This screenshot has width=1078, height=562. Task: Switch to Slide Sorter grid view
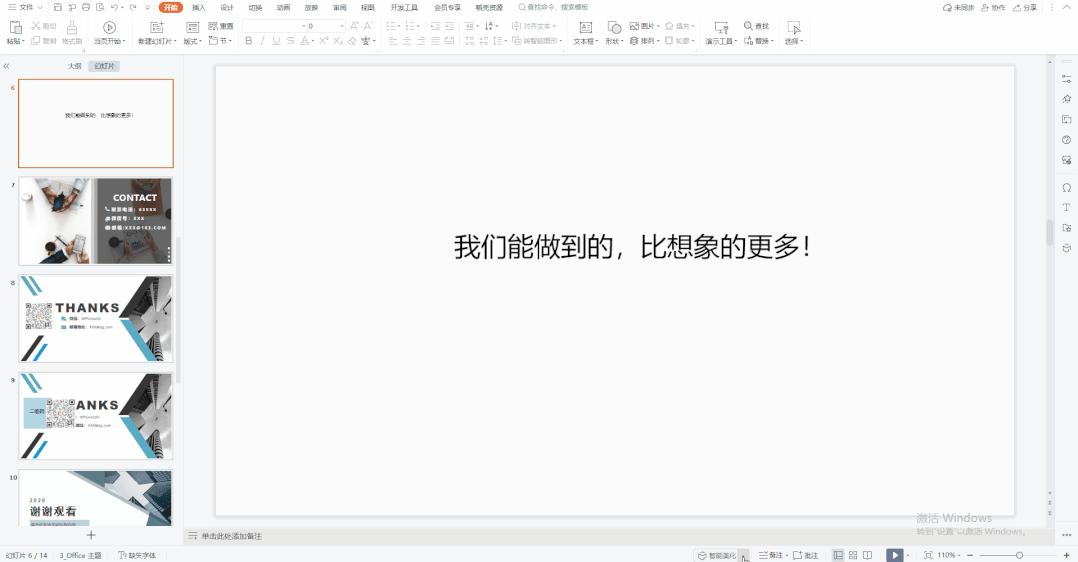853,555
